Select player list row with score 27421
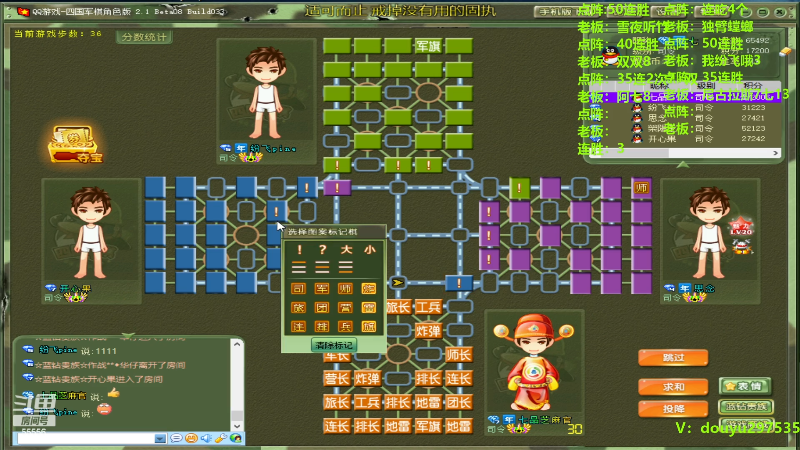Image resolution: width=800 pixels, height=450 pixels. pyautogui.click(x=684, y=118)
